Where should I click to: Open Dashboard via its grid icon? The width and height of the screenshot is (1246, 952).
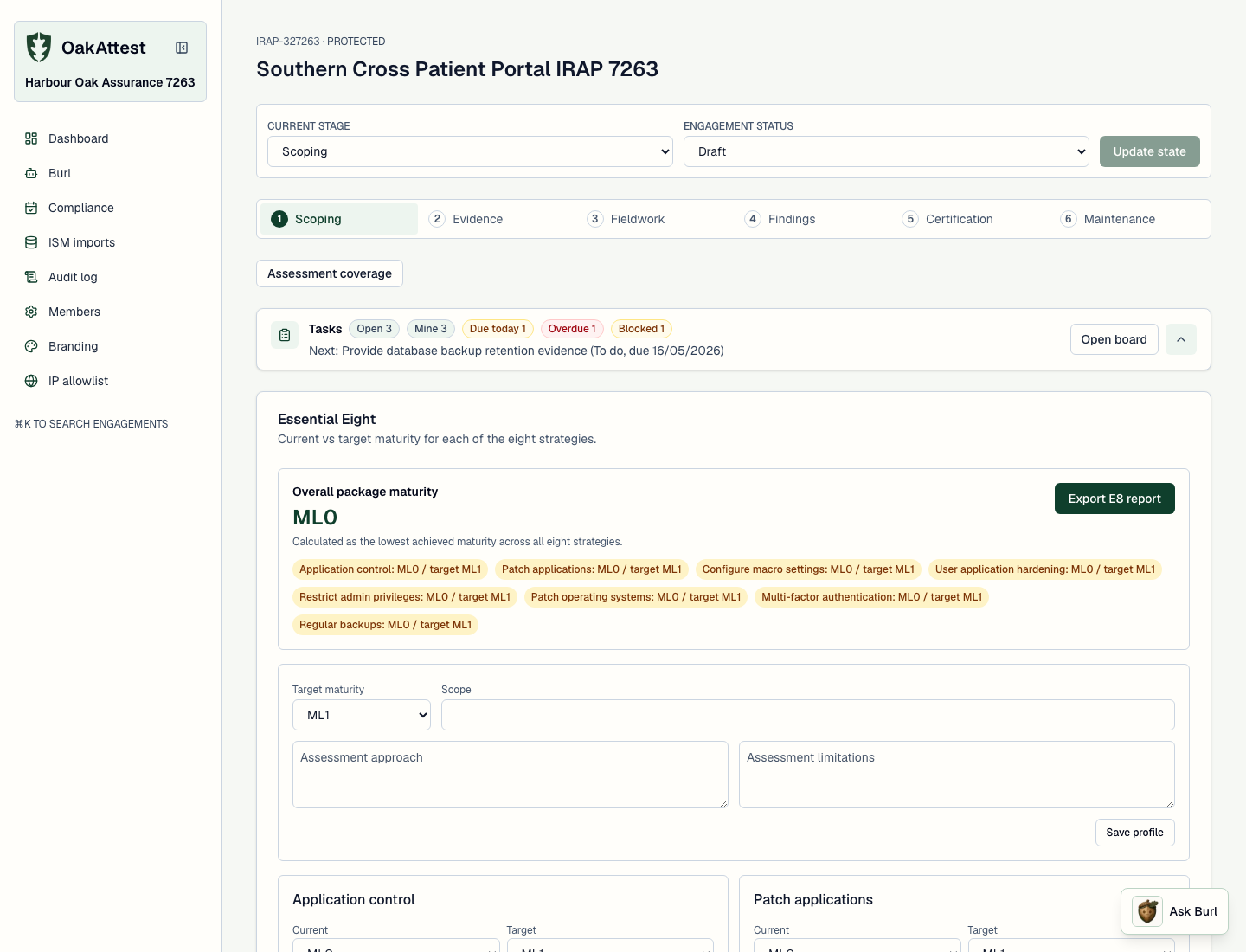tap(31, 138)
